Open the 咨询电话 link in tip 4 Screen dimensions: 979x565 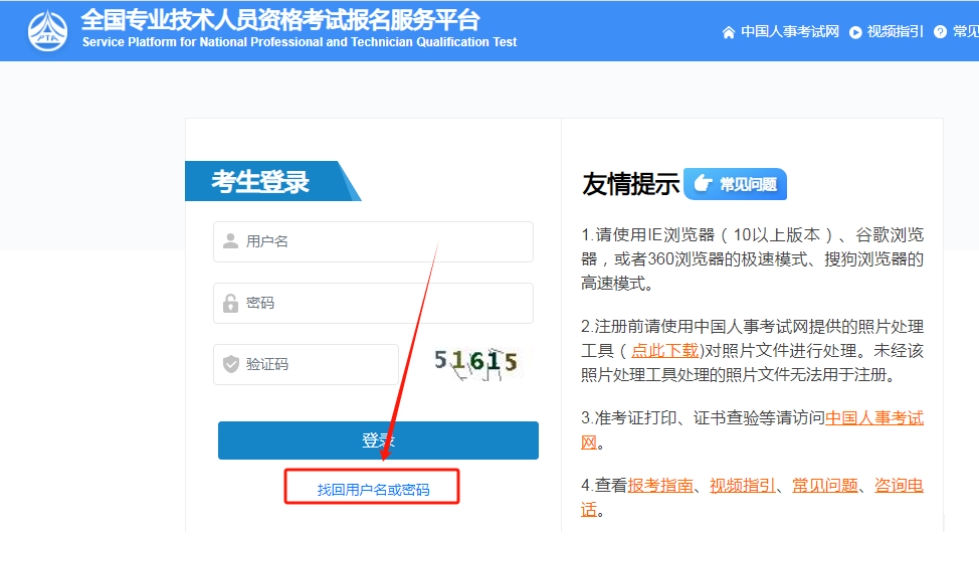click(898, 485)
